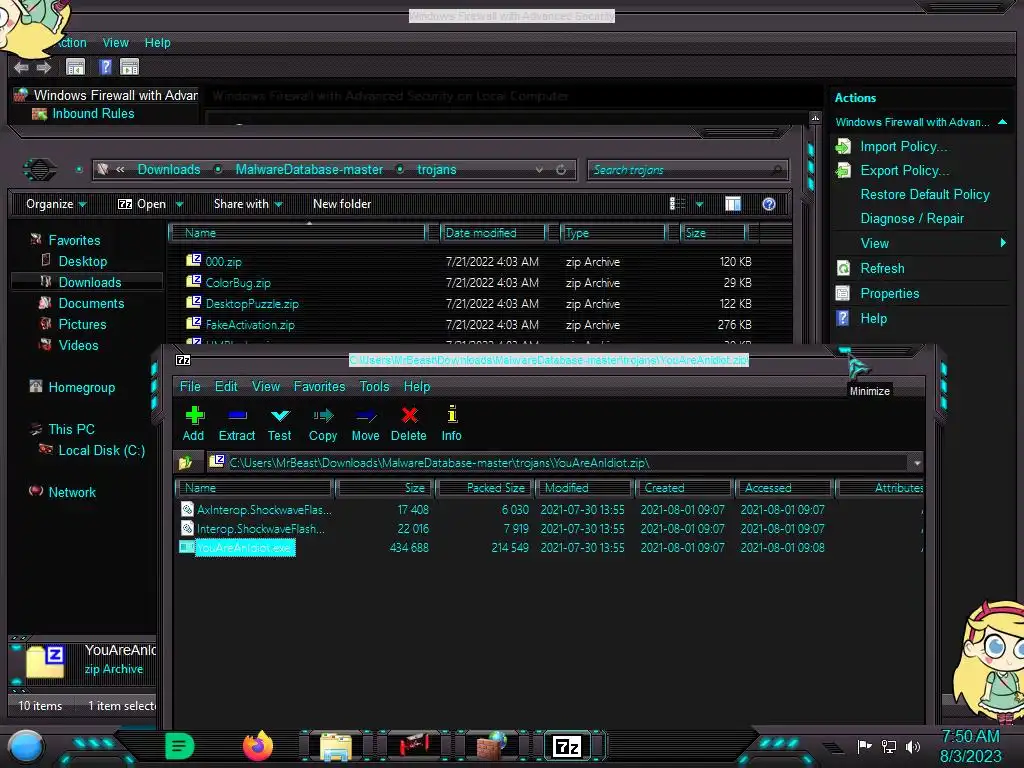Open the Favorites menu in 7-Zip

[319, 387]
